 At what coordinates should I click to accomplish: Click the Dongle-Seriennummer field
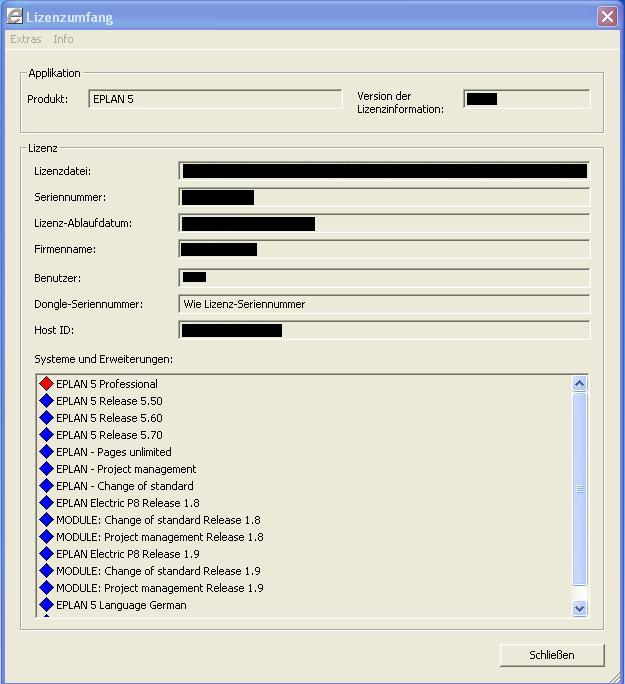coord(384,304)
